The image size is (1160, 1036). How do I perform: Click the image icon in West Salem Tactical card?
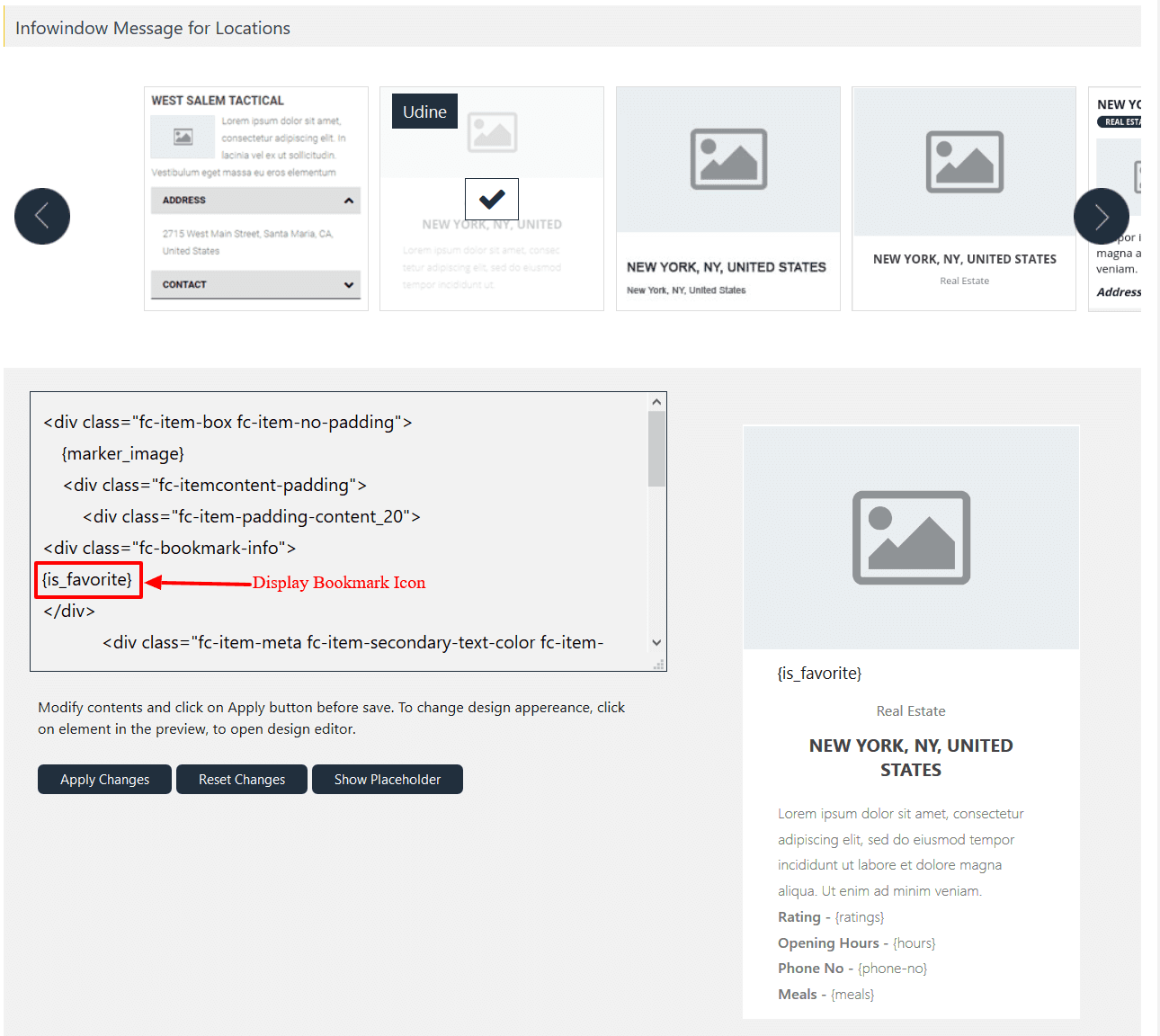click(x=183, y=137)
